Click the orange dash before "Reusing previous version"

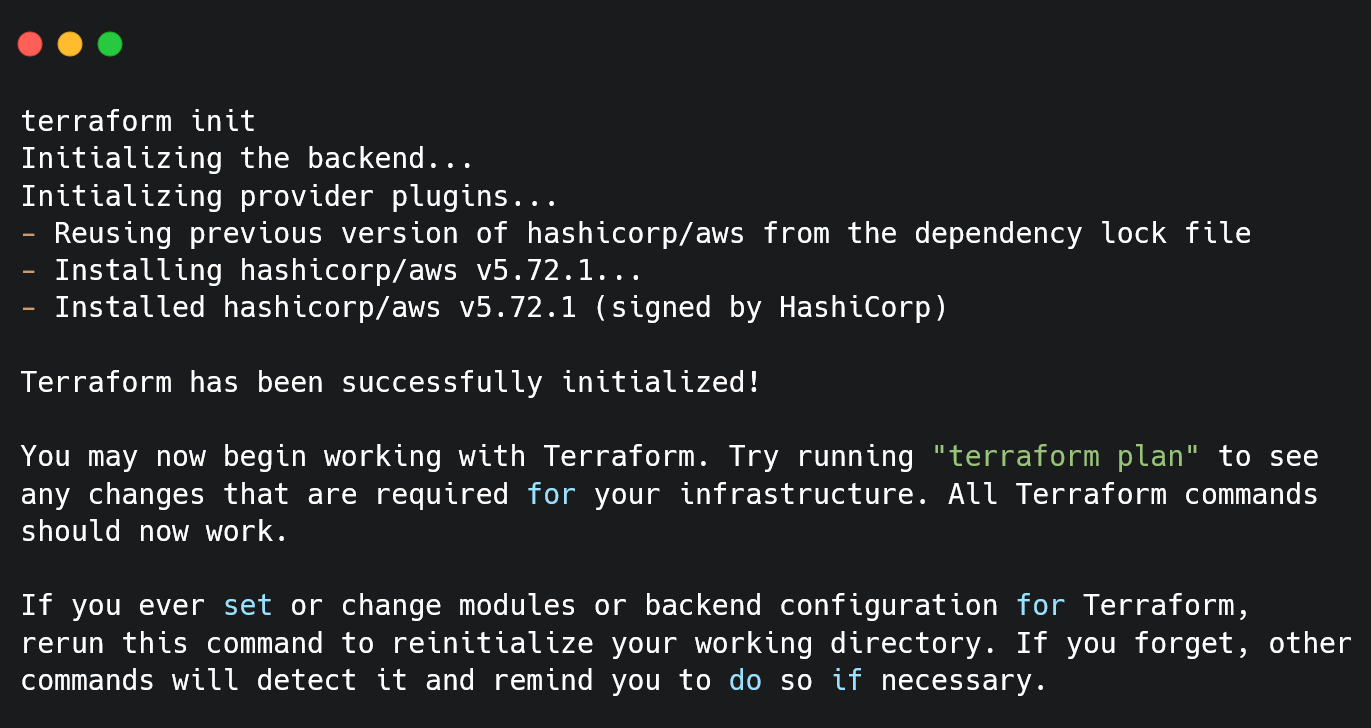29,234
